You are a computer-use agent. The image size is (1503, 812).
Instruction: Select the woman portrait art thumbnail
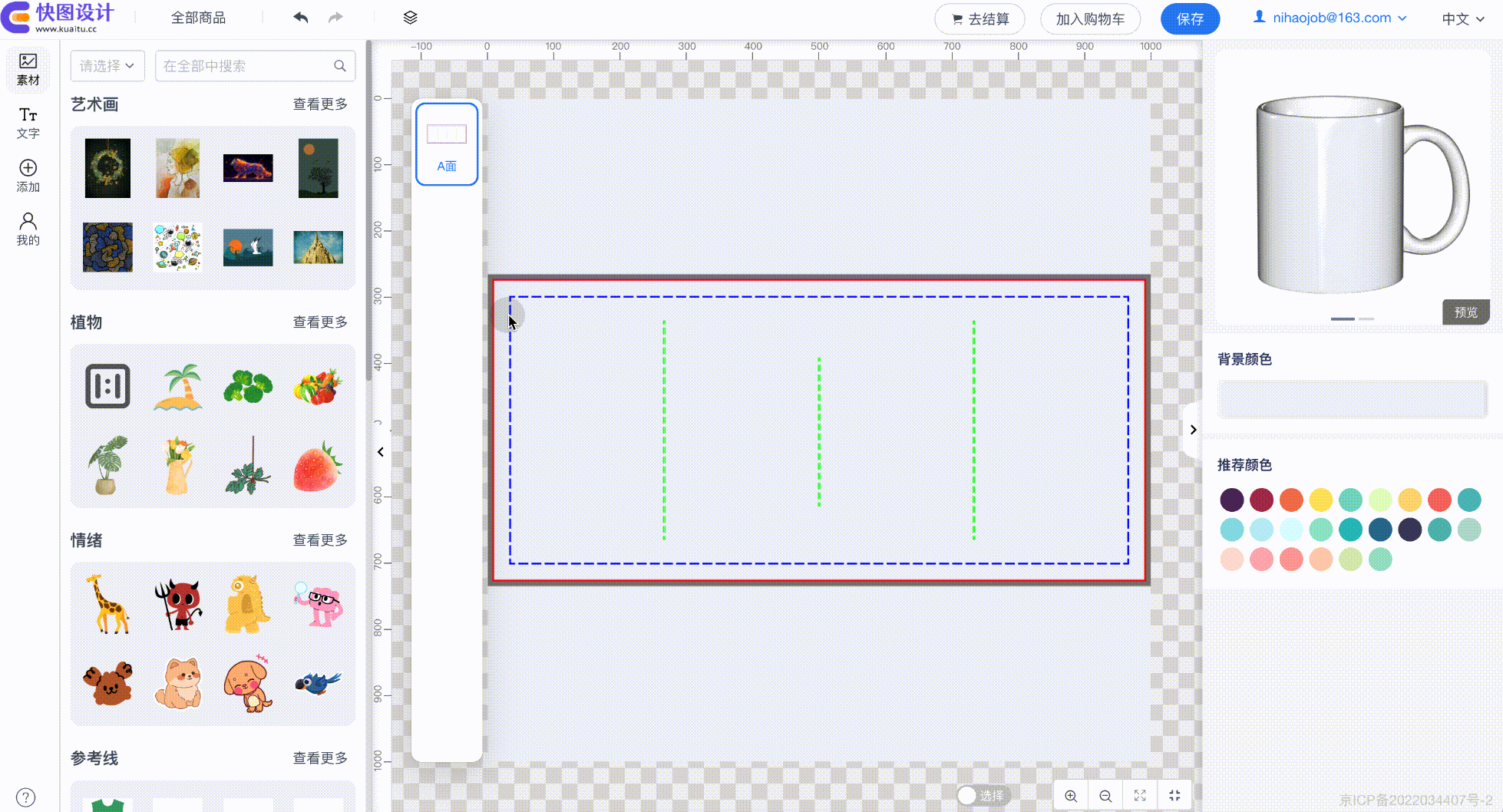point(178,168)
